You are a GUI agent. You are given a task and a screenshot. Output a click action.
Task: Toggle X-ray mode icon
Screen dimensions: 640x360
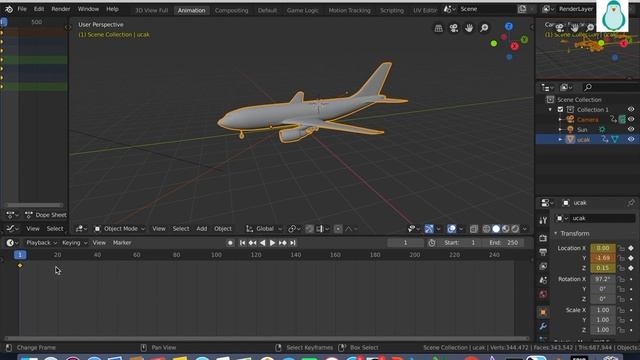[x=473, y=229]
